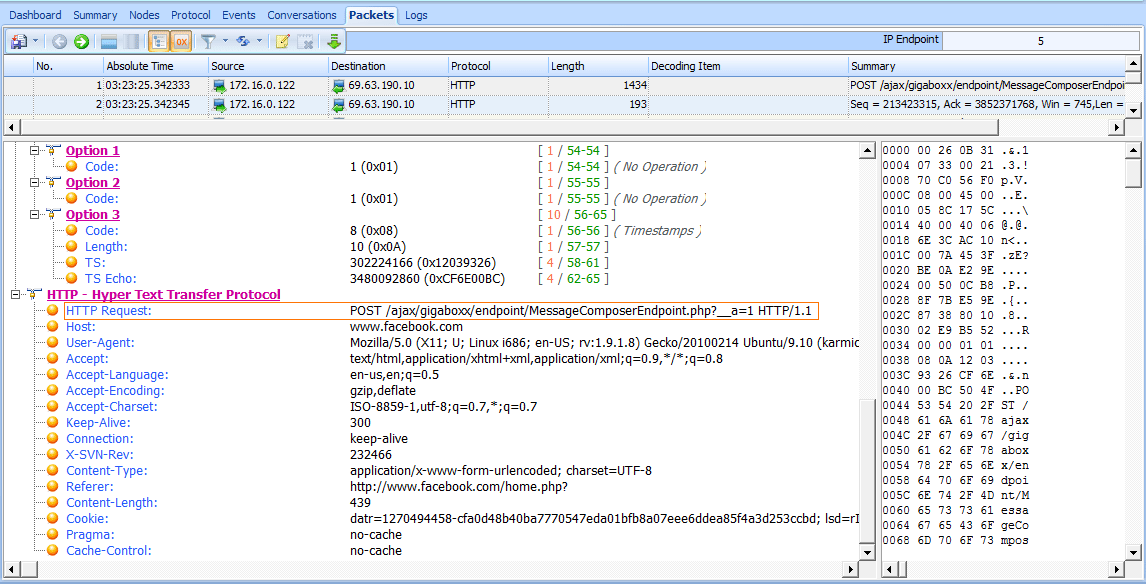Select the X-SVN-Rev value 232466
Screen dimensions: 1146x584
pyautogui.click(x=371, y=455)
